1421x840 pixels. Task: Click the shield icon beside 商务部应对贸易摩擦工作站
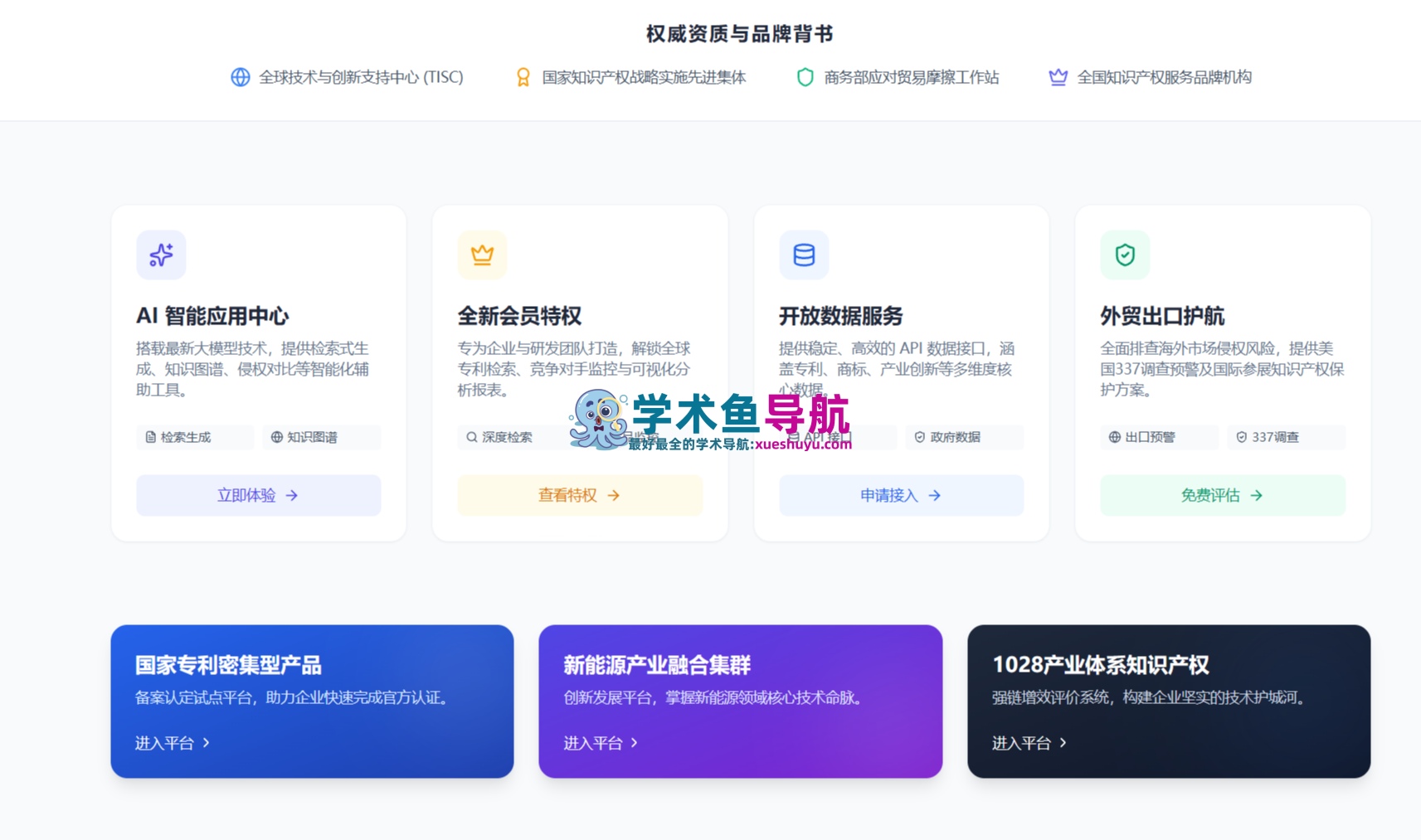805,77
